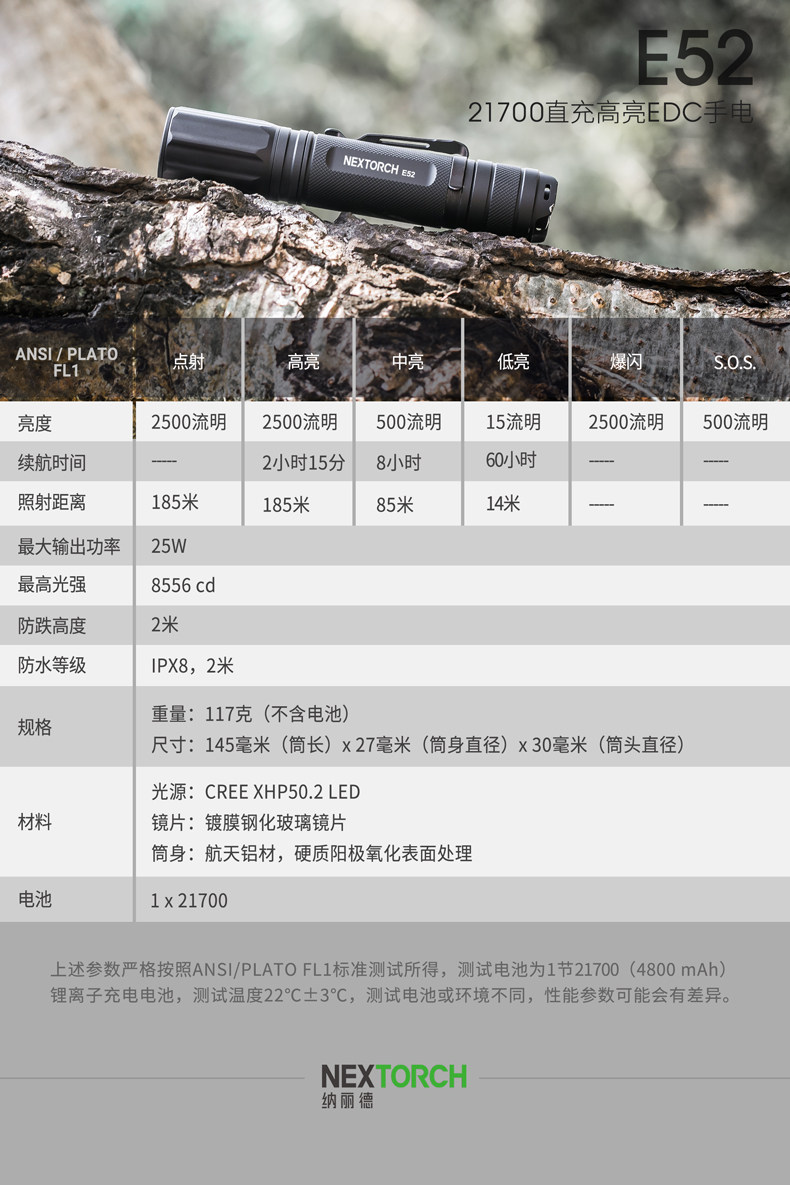Click the E52 model title
Image resolution: width=790 pixels, height=1185 pixels.
click(694, 59)
